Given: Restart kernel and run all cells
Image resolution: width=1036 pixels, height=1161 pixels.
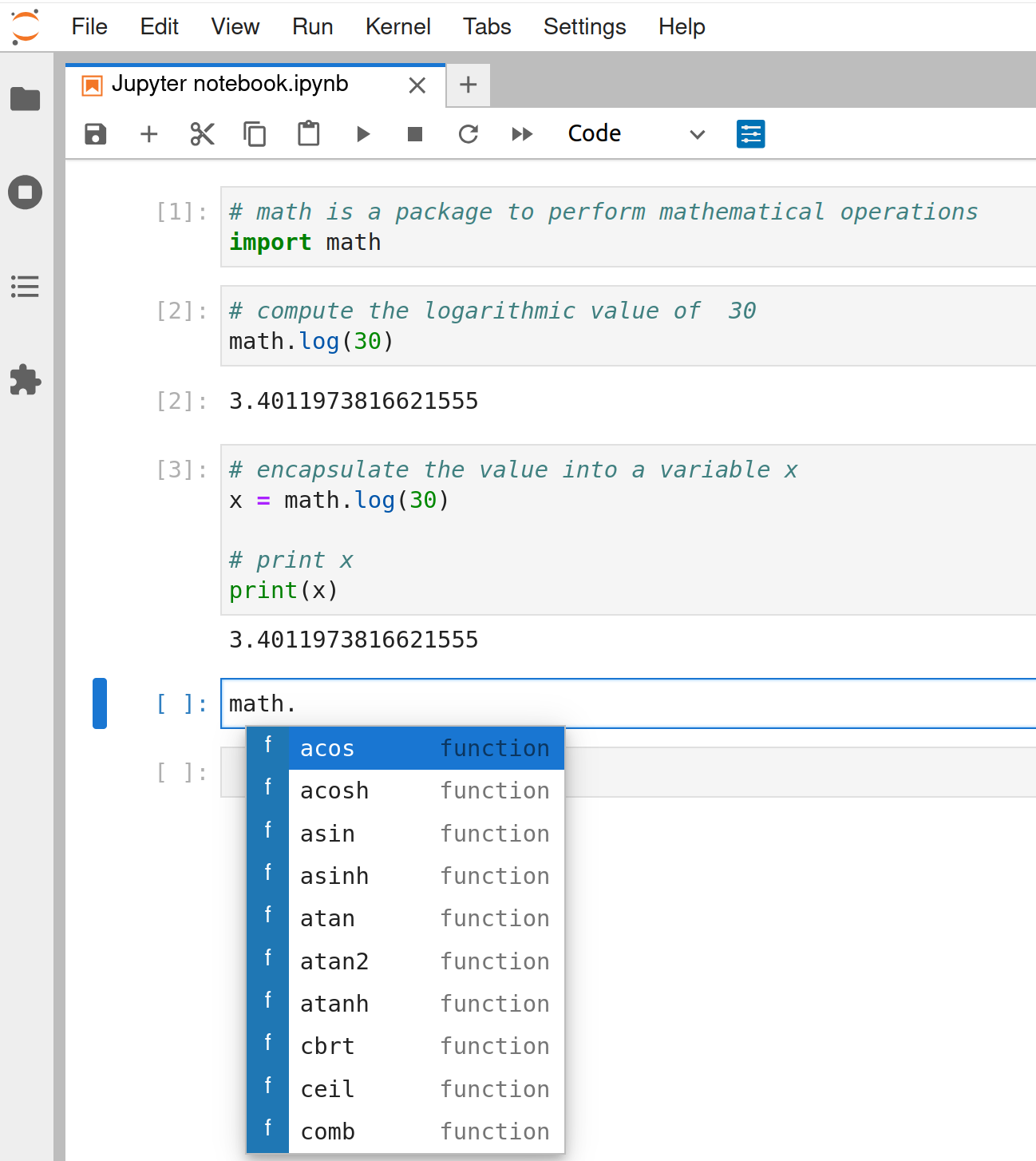Looking at the screenshot, I should [522, 134].
